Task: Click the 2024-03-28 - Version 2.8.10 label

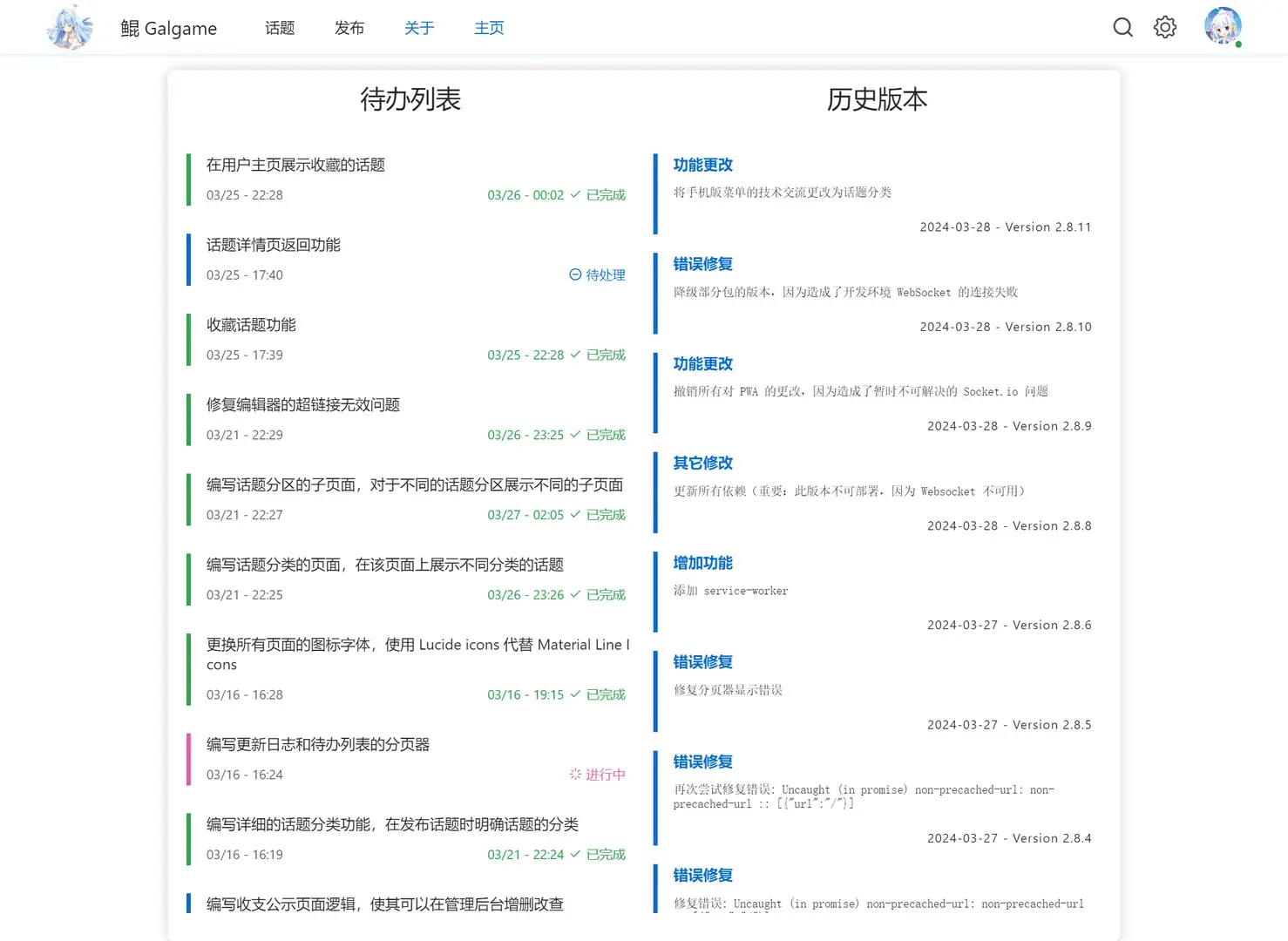Action: 1006,327
